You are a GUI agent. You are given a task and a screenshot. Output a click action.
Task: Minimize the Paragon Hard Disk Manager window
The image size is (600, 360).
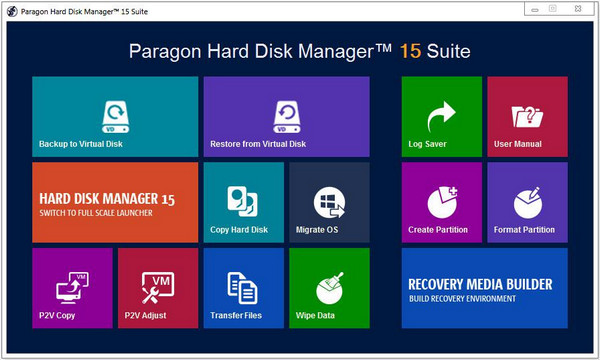tap(535, 10)
